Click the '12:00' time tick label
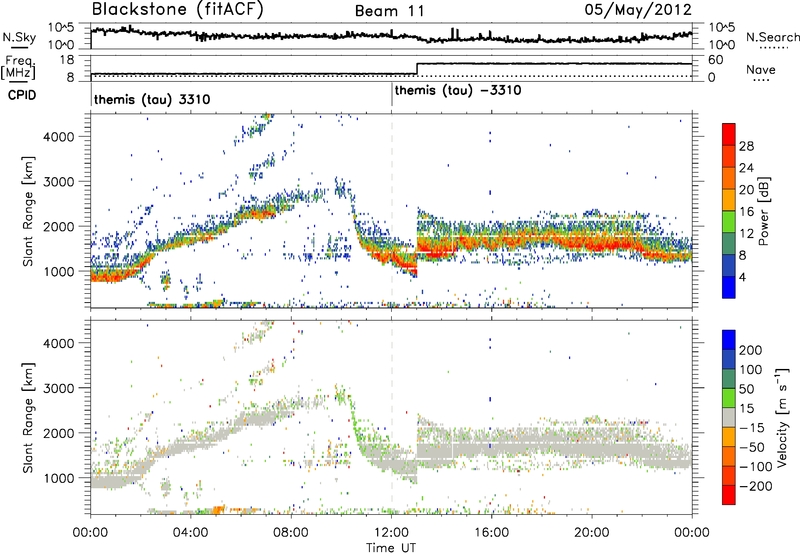Image resolution: width=800 pixels, height=554 pixels. point(391,533)
